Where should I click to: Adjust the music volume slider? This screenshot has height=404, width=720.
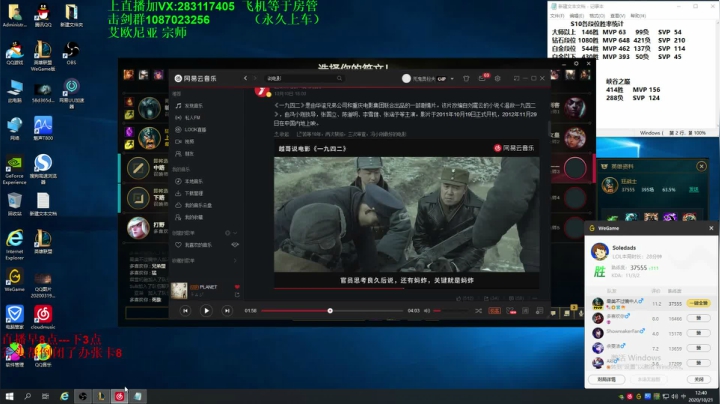coord(451,311)
